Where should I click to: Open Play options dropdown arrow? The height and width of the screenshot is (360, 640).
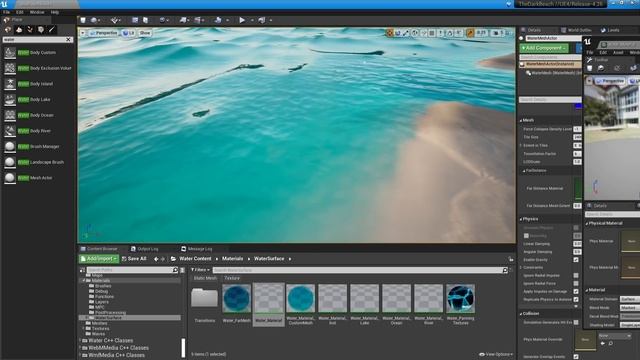[252, 20]
